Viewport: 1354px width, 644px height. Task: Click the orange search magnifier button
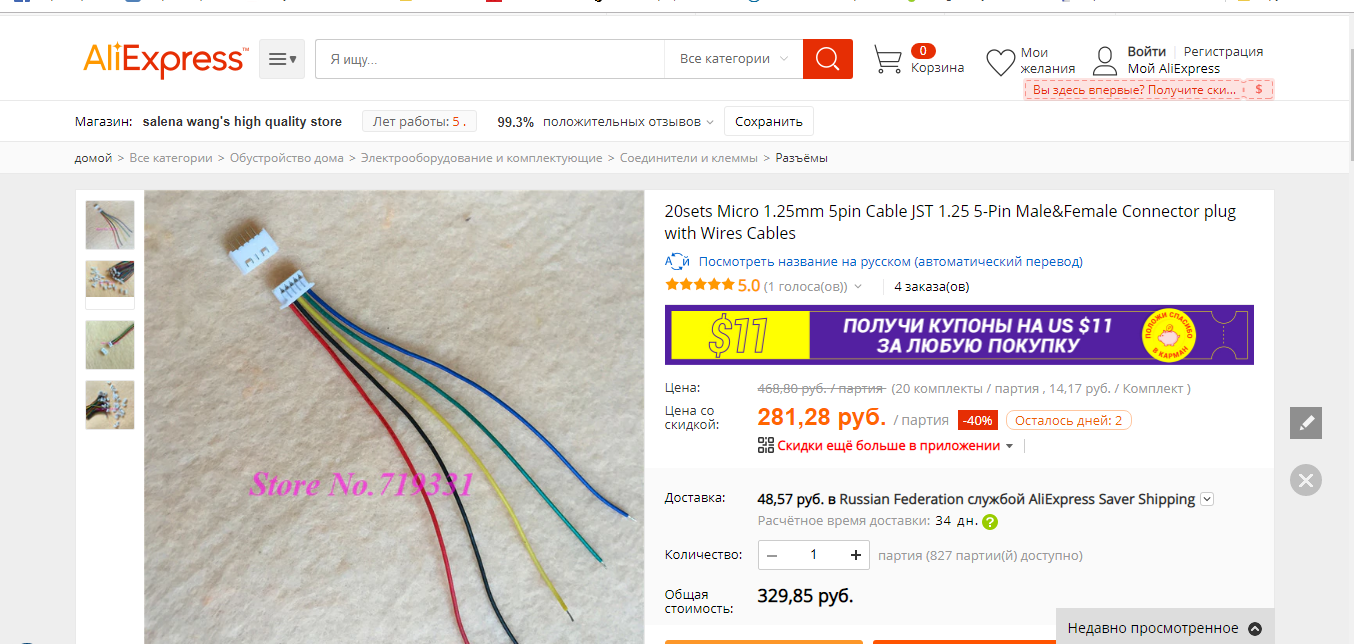(828, 59)
